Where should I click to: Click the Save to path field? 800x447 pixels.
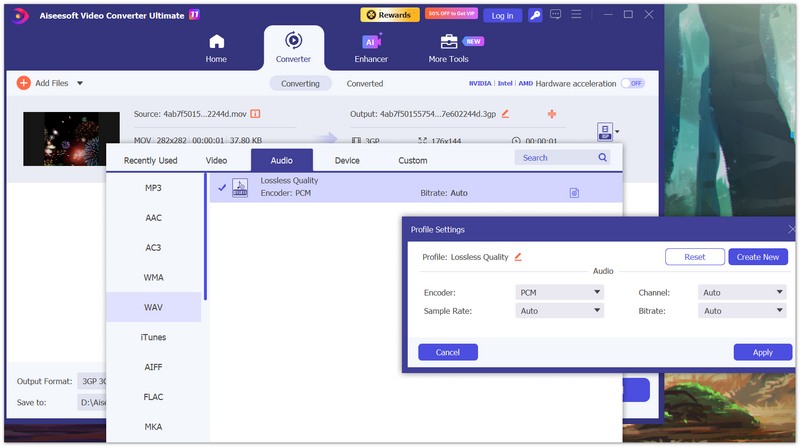(92, 403)
